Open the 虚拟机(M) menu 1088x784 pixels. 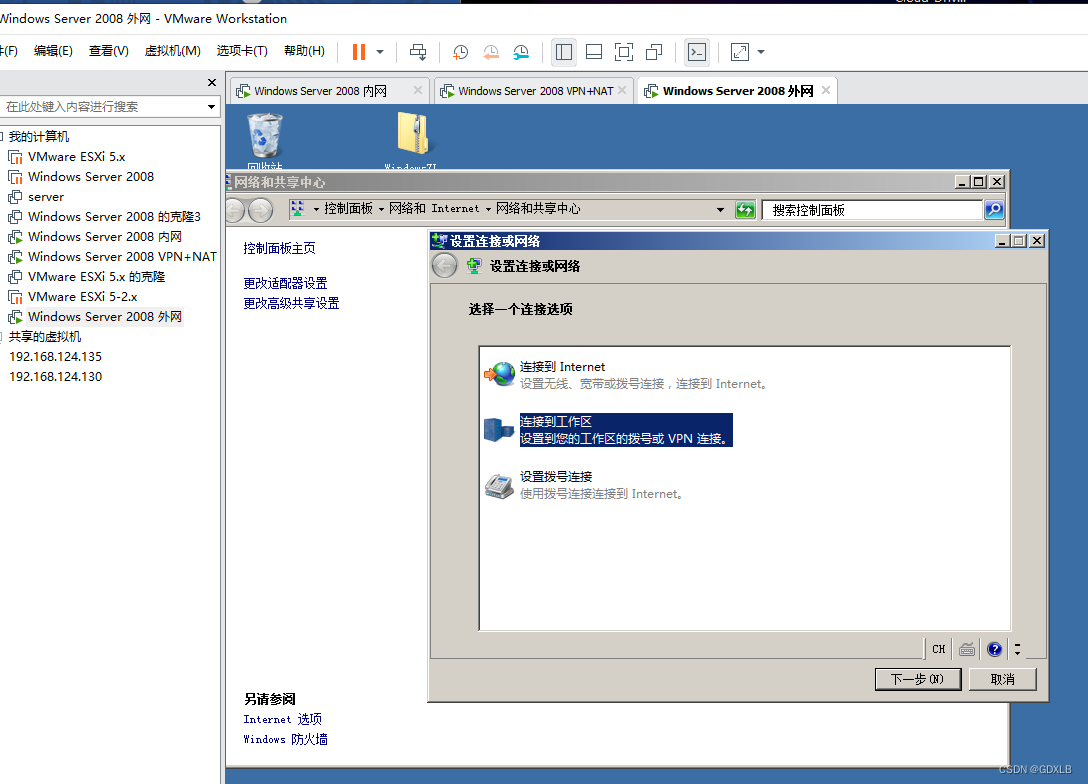pyautogui.click(x=173, y=51)
